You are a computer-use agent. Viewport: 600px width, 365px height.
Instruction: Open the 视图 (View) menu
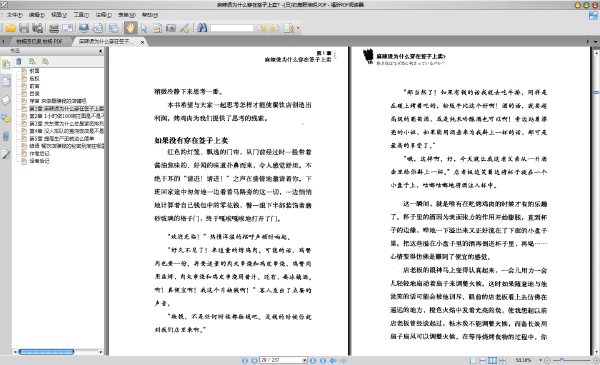click(59, 15)
